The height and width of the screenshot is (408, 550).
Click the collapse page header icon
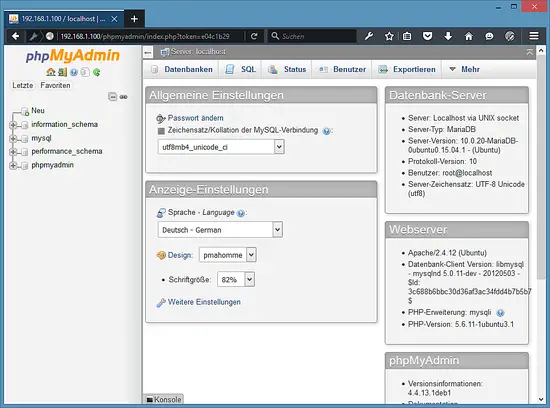click(530, 52)
